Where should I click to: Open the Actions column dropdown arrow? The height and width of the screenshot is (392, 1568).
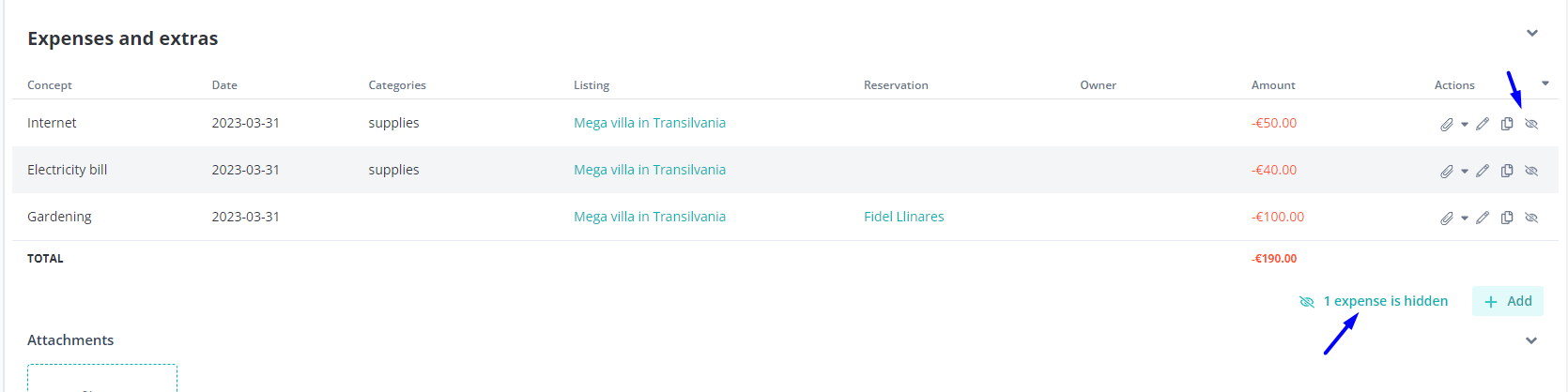(x=1545, y=83)
